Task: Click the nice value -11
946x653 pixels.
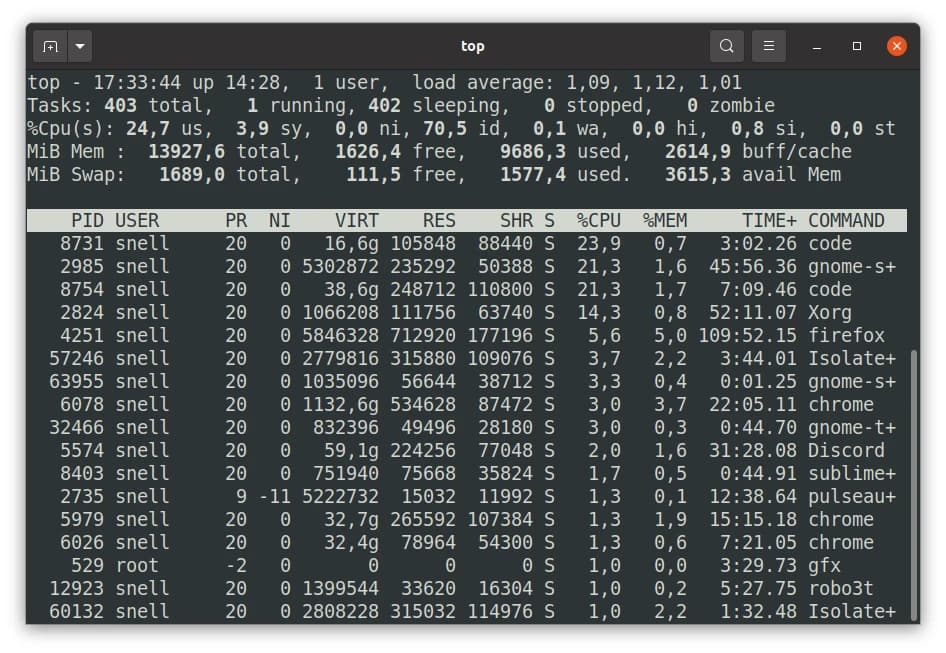Action: (x=275, y=496)
